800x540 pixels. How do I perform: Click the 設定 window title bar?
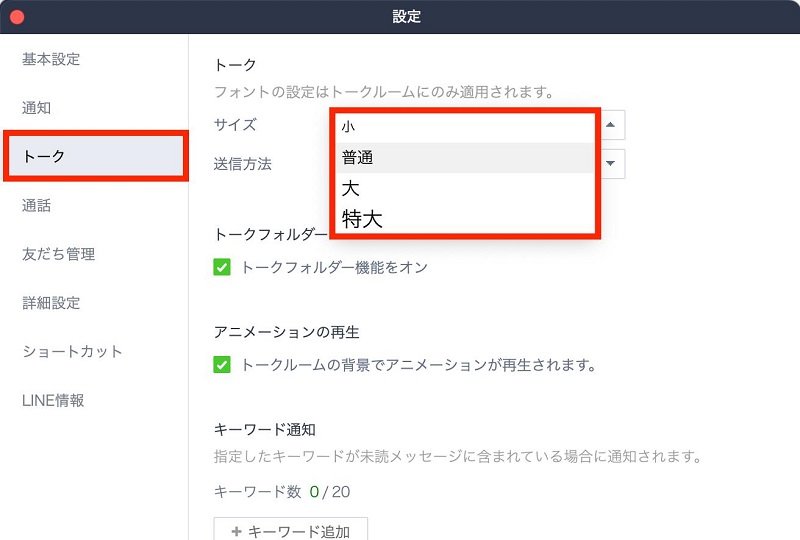pos(407,17)
